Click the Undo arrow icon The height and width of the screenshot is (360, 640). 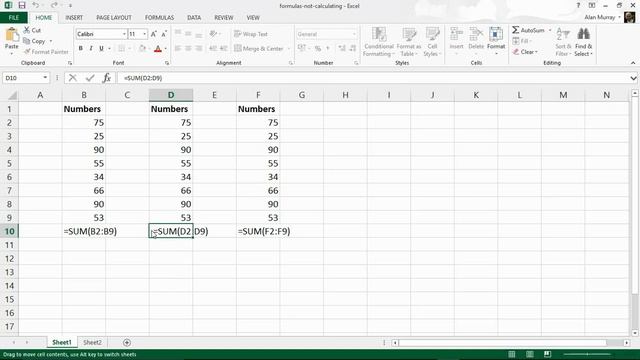click(36, 5)
